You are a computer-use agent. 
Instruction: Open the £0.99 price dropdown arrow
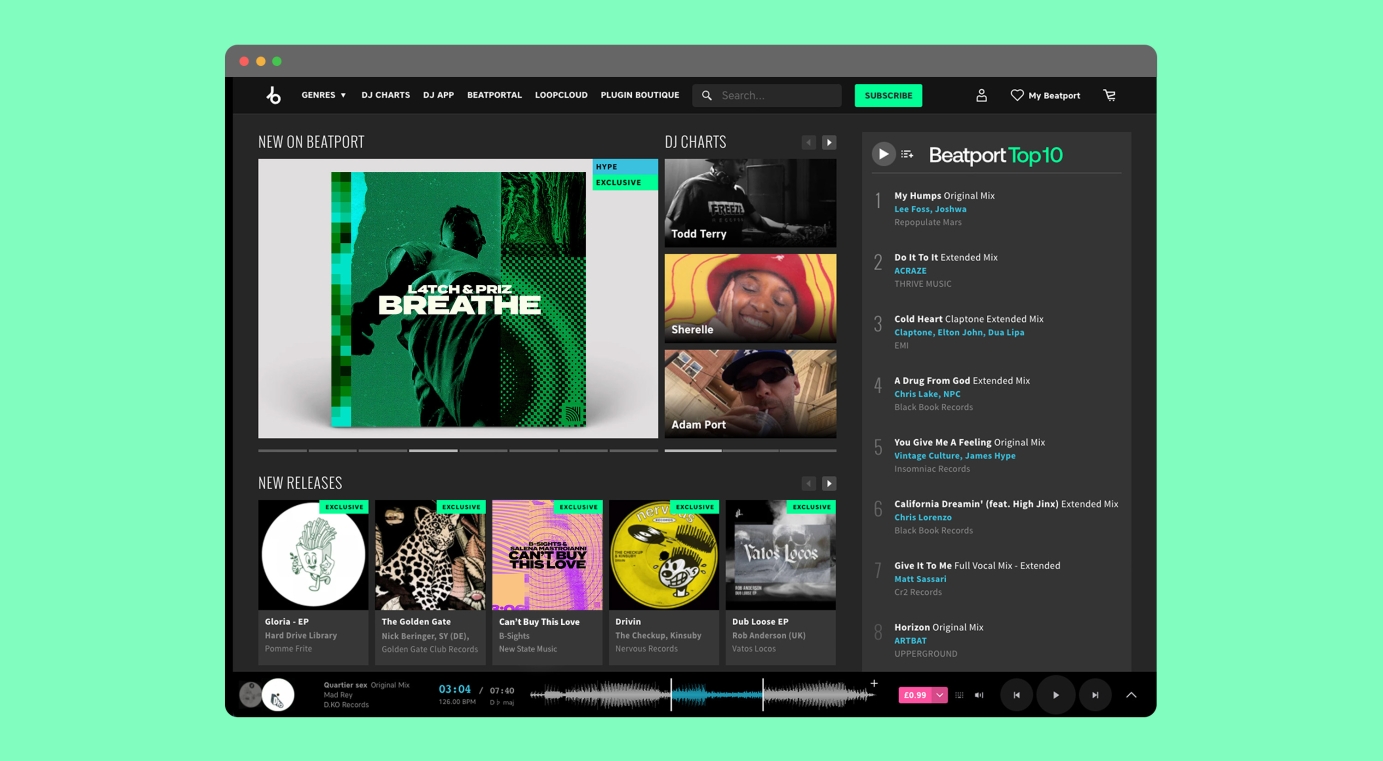tap(940, 695)
